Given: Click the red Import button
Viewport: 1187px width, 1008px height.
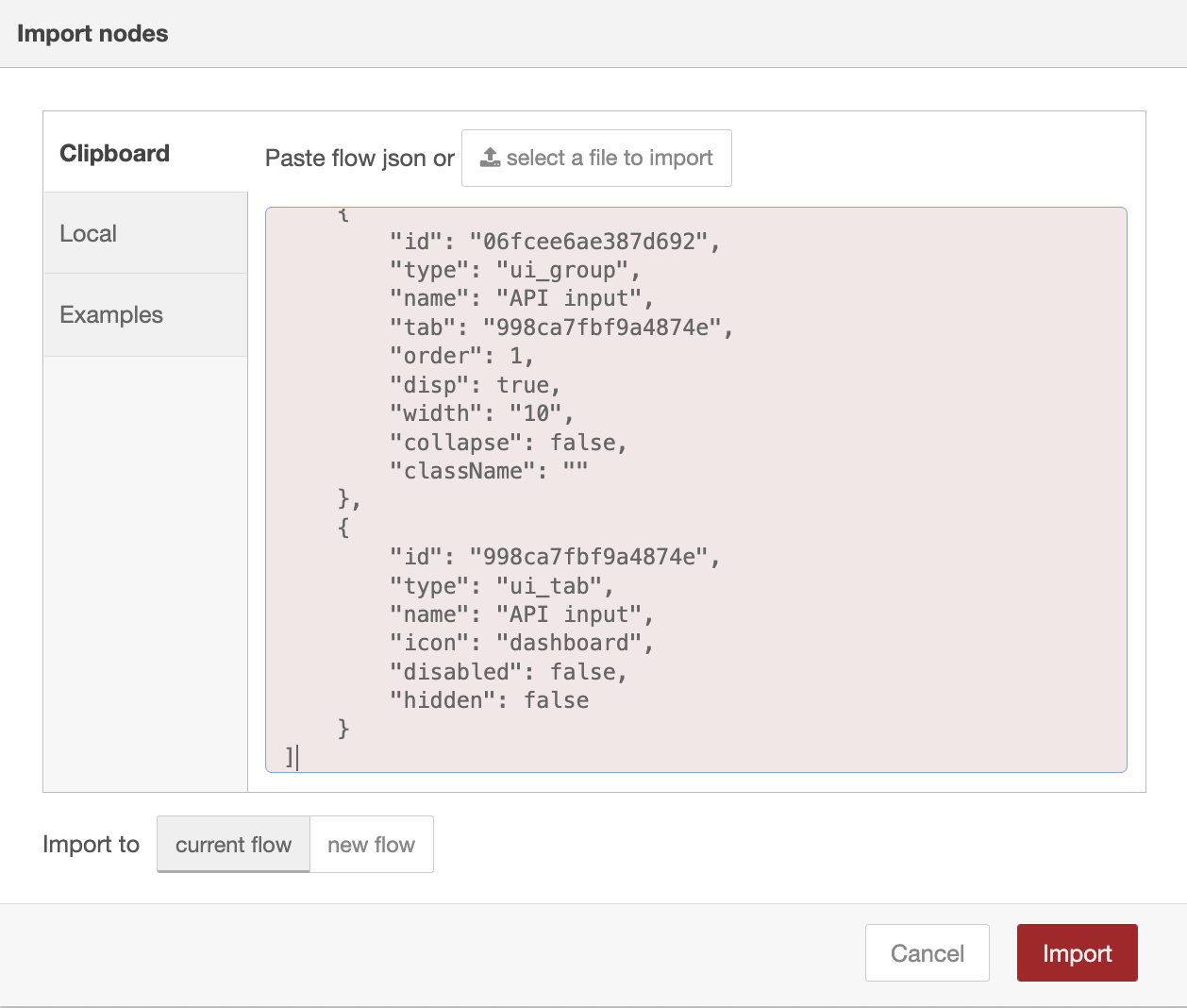Looking at the screenshot, I should (x=1077, y=953).
